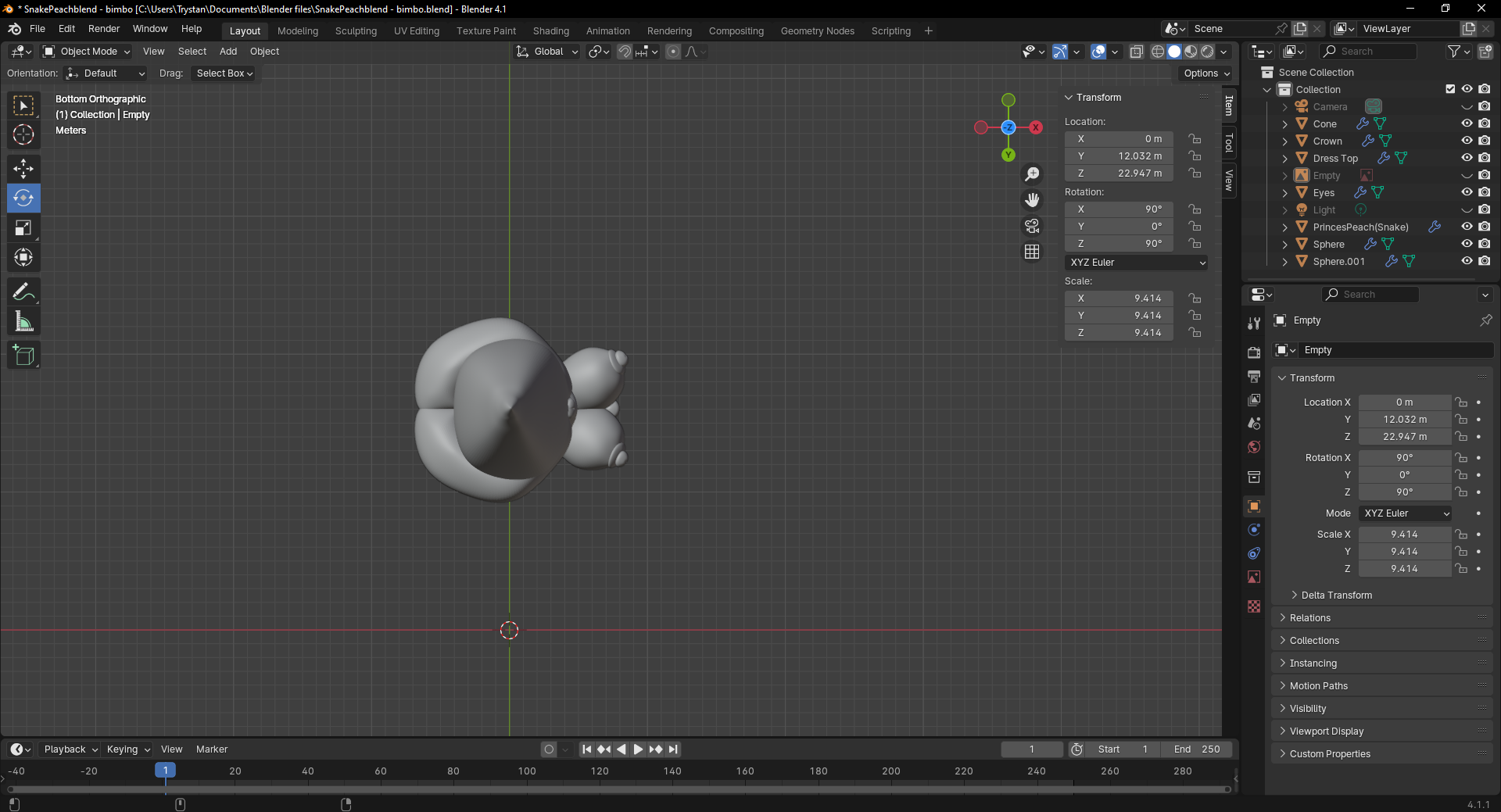Select the 3D Cursor tool
This screenshot has width=1501, height=812.
23,134
